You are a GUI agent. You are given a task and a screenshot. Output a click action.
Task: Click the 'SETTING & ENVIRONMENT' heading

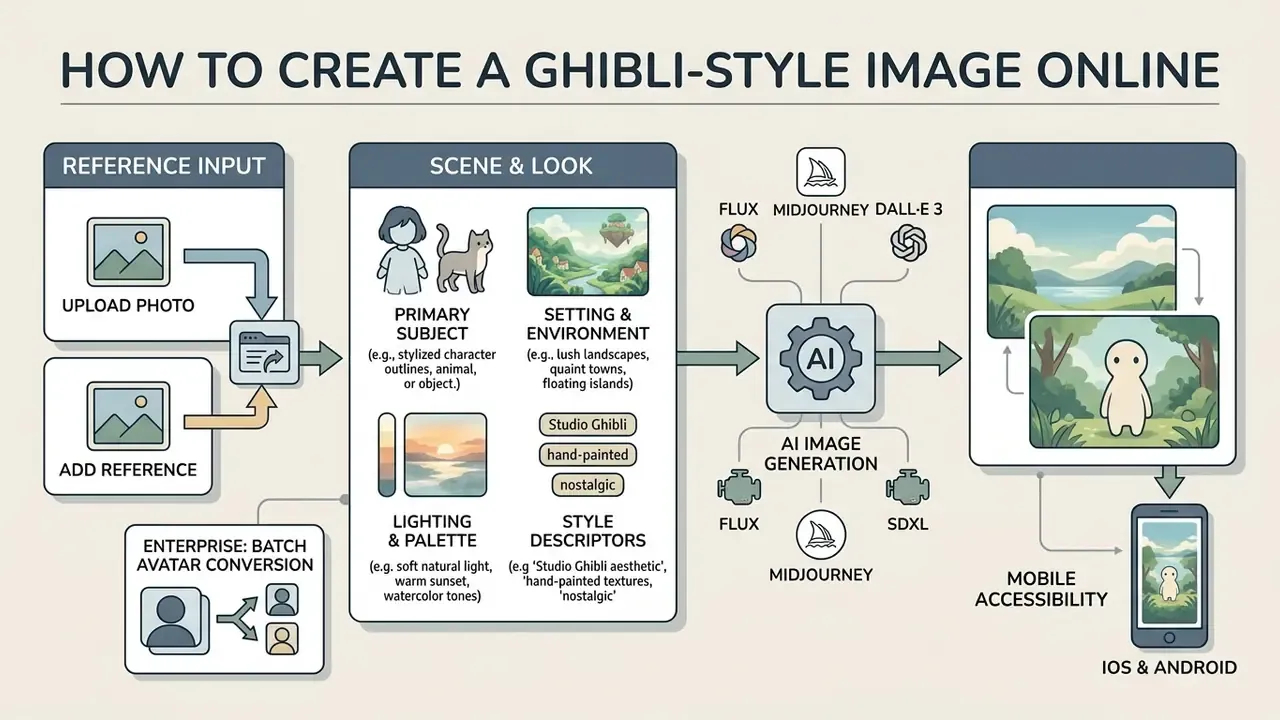click(x=587, y=322)
